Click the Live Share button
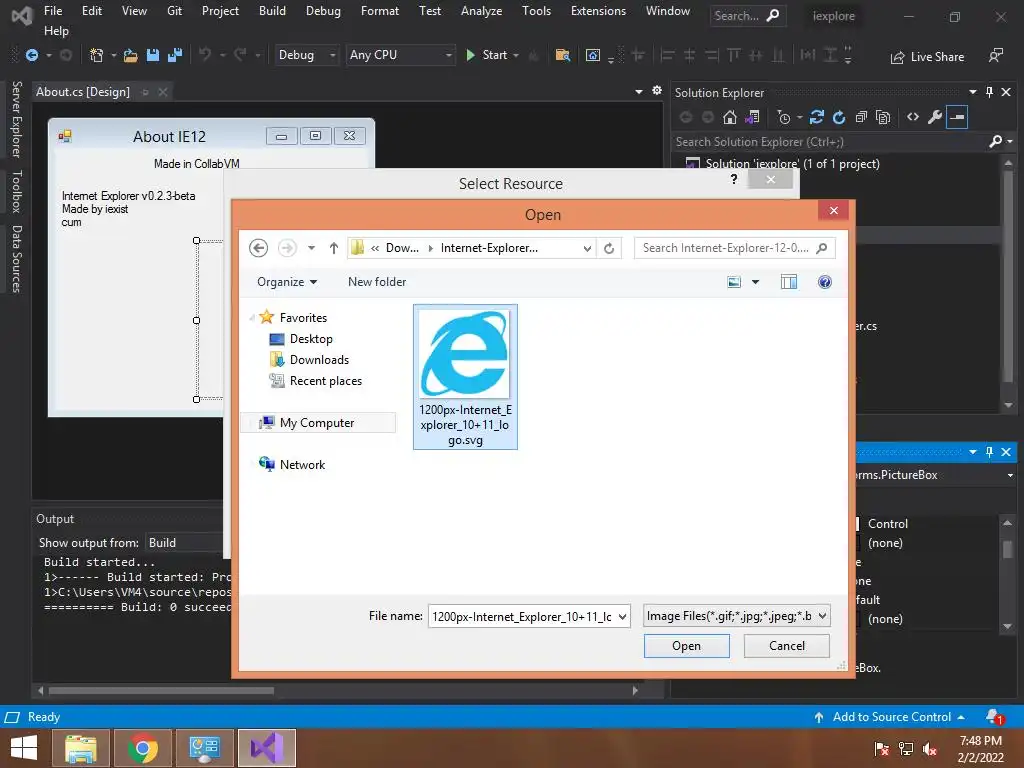1024x768 pixels. click(x=927, y=57)
